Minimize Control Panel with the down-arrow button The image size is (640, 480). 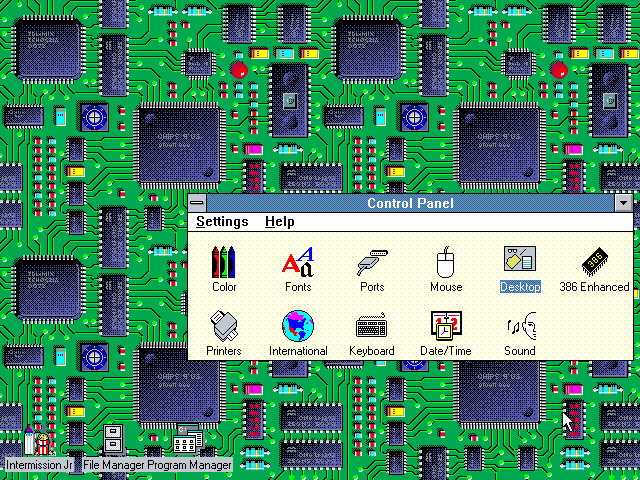pyautogui.click(x=623, y=203)
